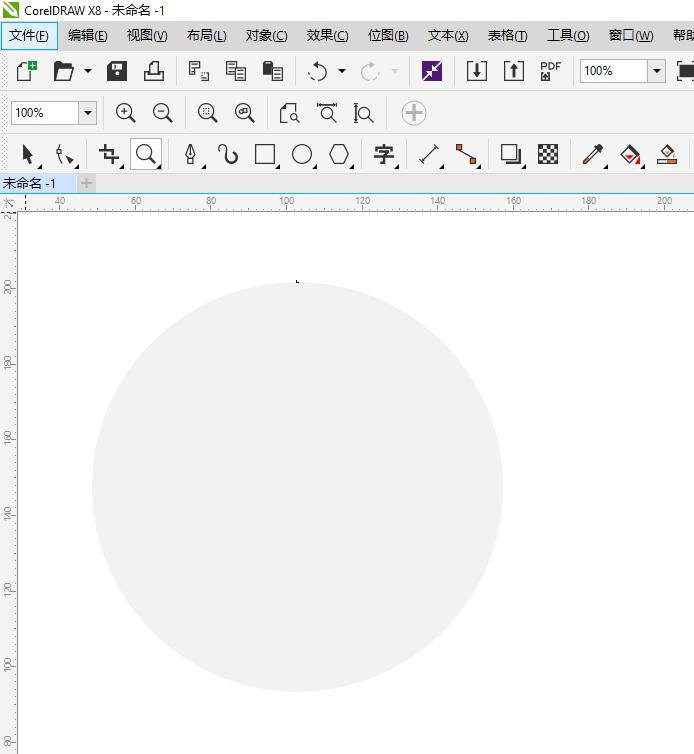
Task: Open the 效果(C) menu
Action: (327, 35)
